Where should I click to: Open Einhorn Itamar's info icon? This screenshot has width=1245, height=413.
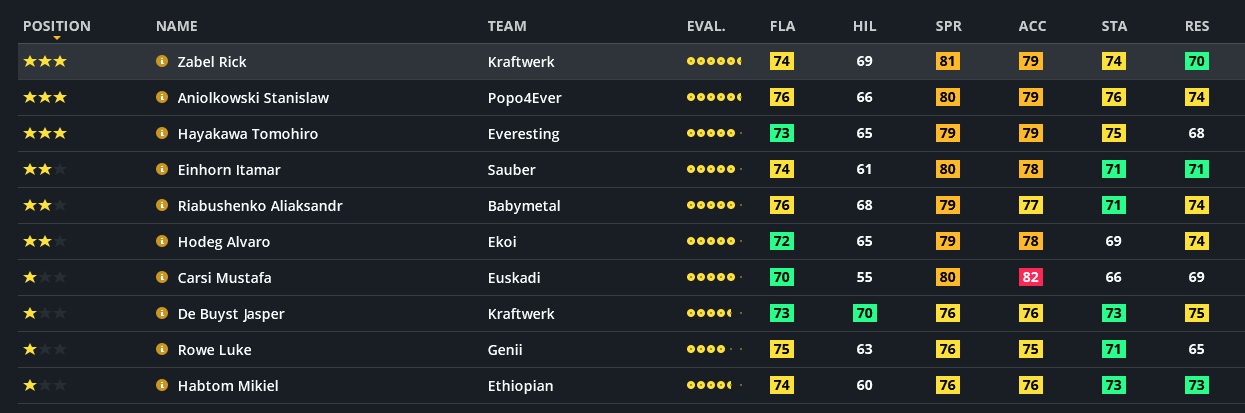161,169
